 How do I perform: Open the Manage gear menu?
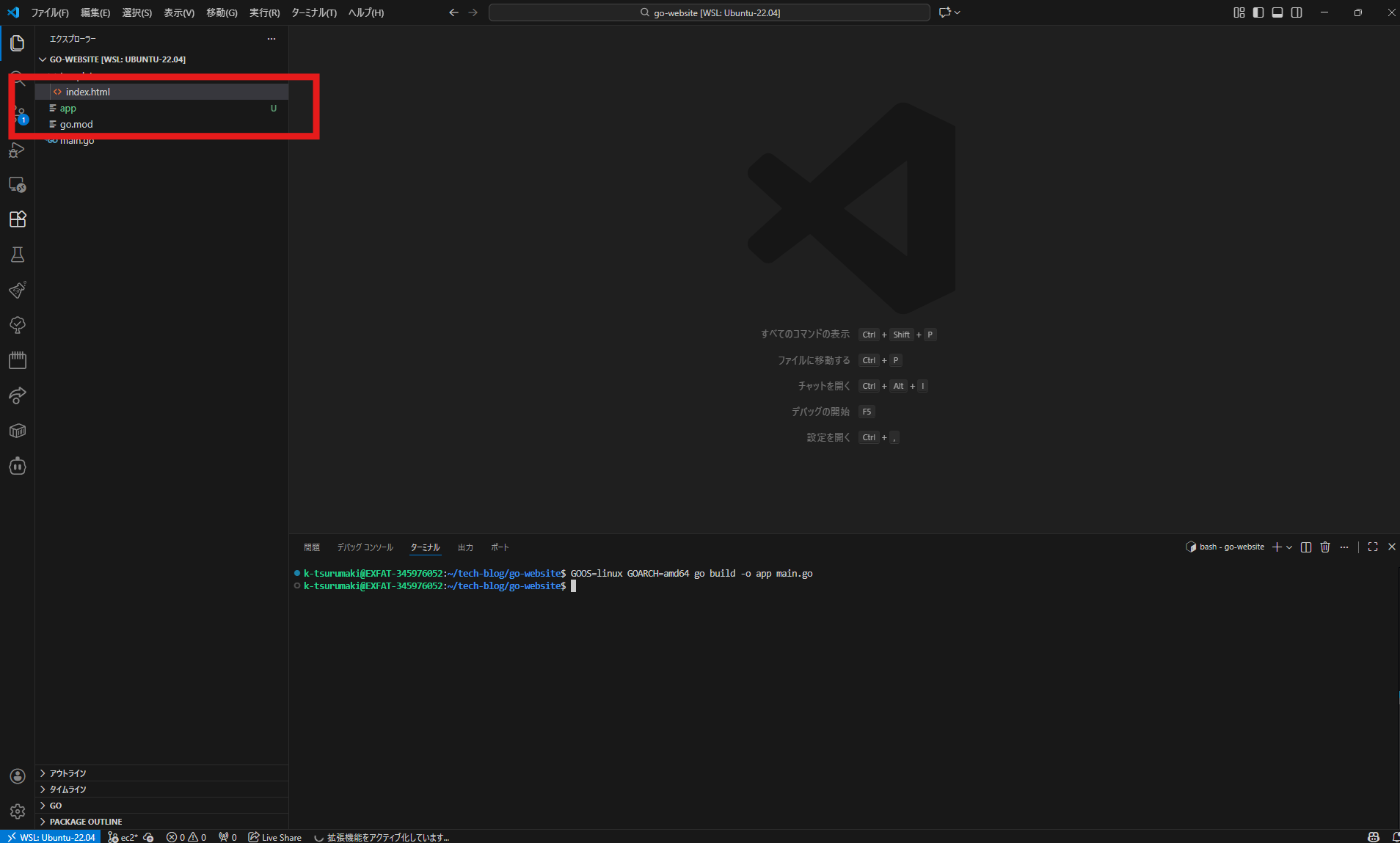(18, 811)
